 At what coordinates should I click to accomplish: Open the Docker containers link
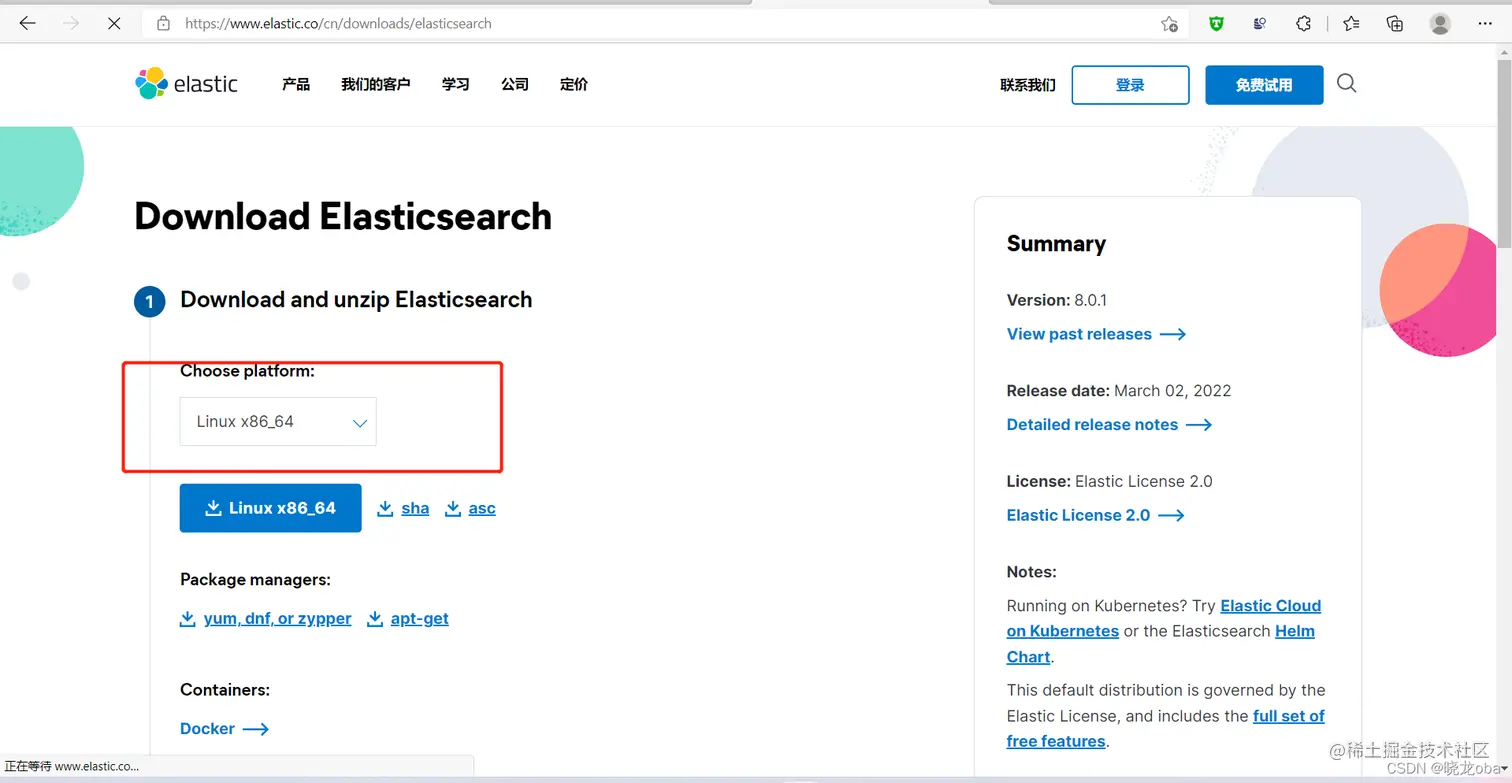tap(208, 729)
